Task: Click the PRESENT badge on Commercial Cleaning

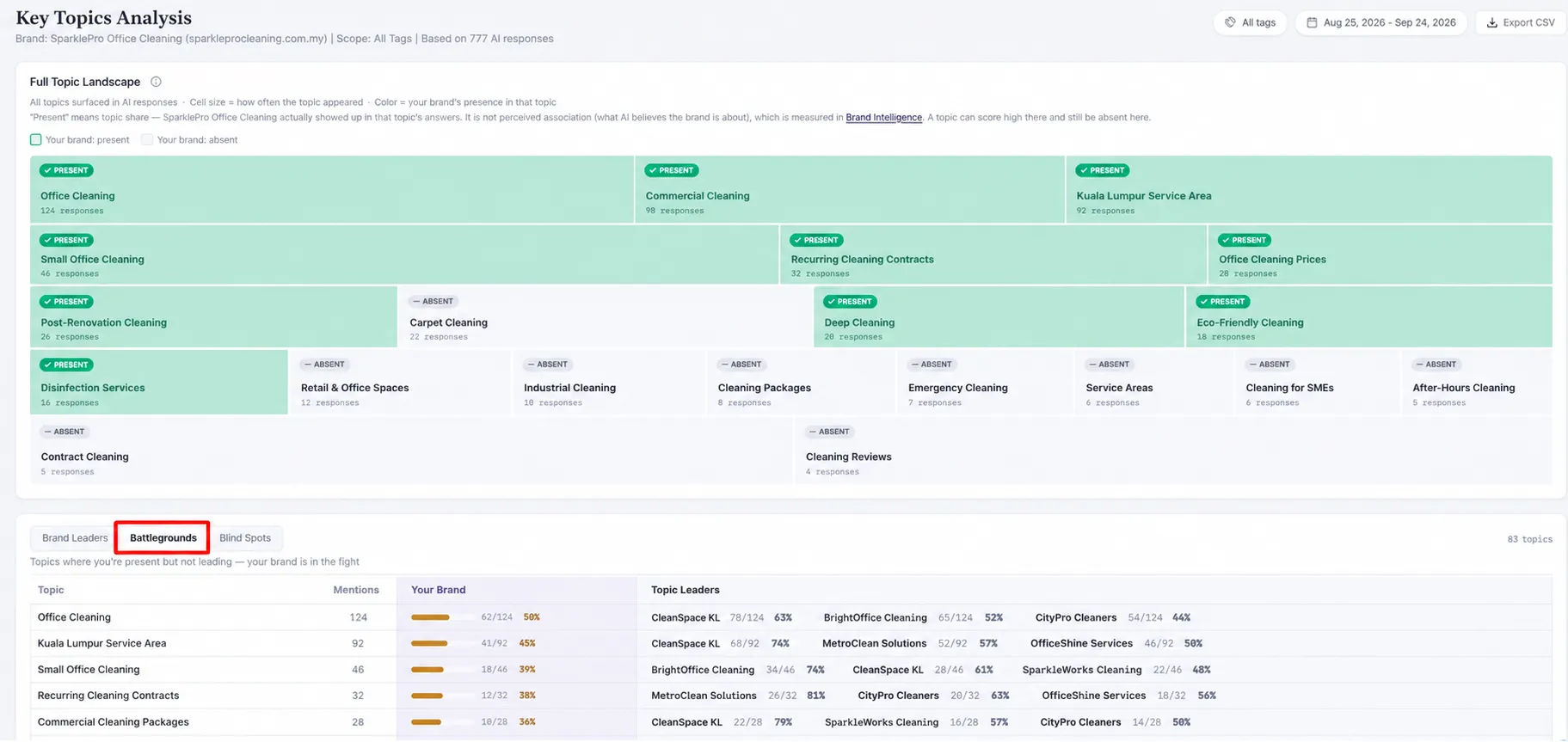Action: (x=672, y=170)
